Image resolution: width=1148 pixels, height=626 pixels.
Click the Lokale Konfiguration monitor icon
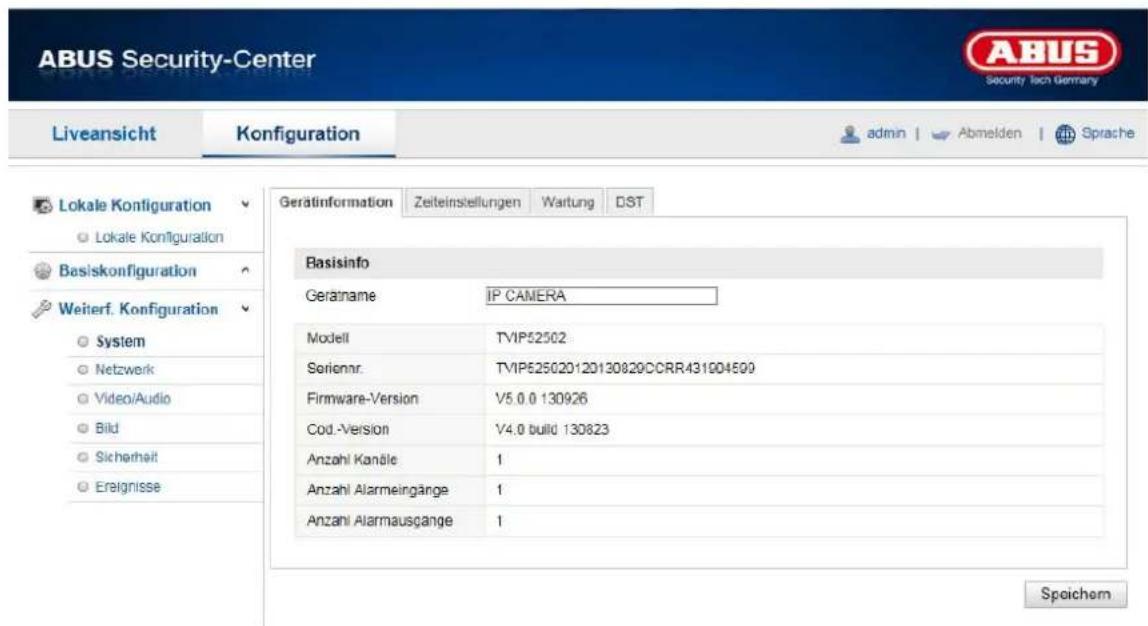tap(42, 206)
